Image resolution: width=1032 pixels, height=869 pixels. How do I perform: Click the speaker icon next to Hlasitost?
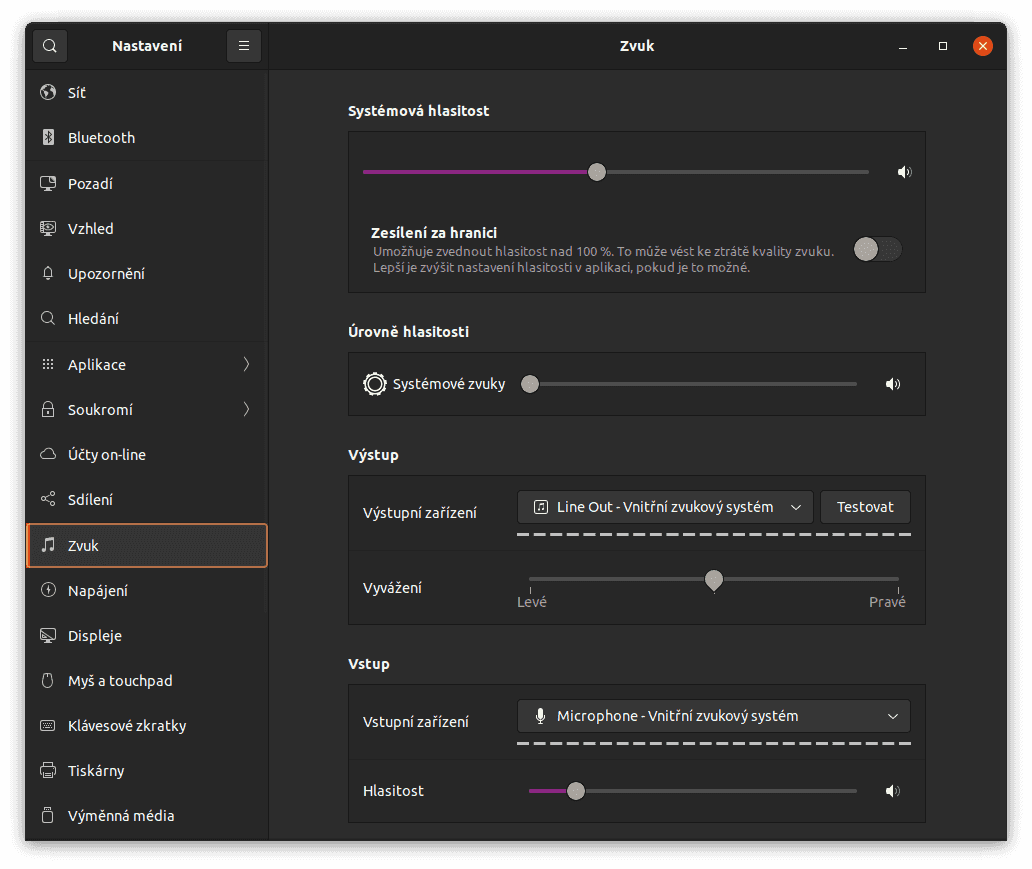[x=892, y=790]
